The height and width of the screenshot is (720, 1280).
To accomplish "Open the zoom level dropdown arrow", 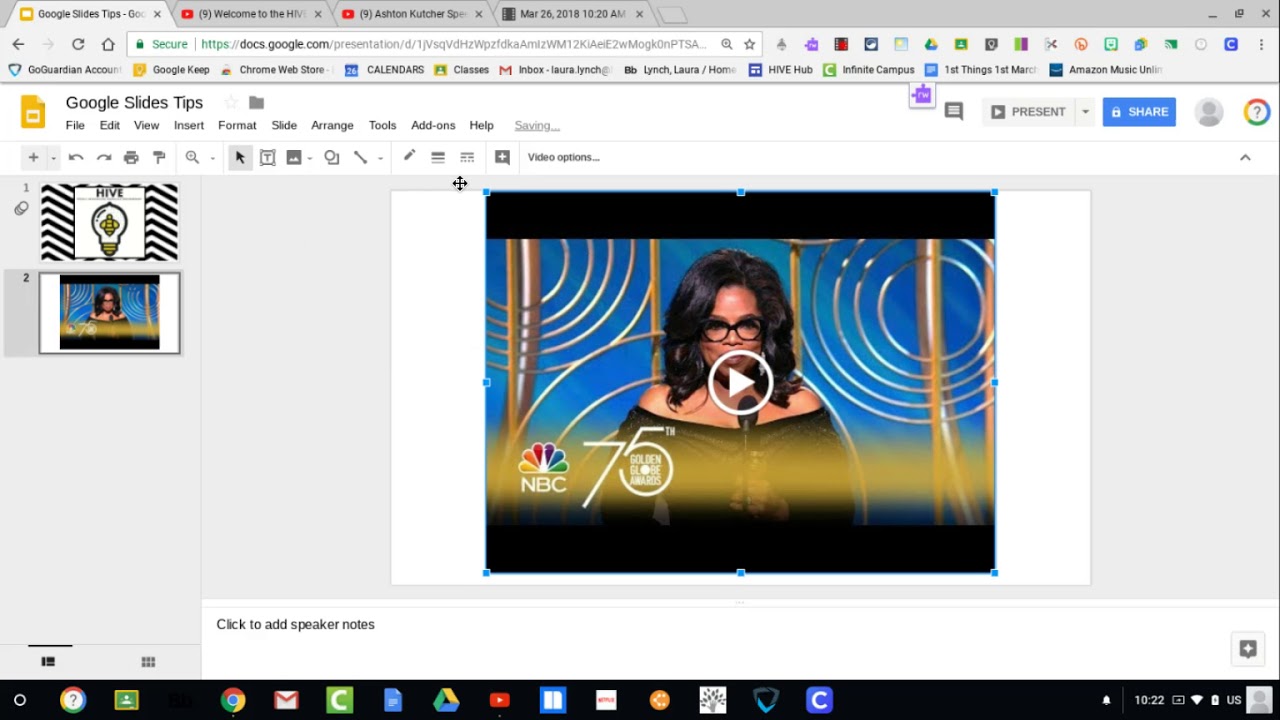I will point(213,158).
